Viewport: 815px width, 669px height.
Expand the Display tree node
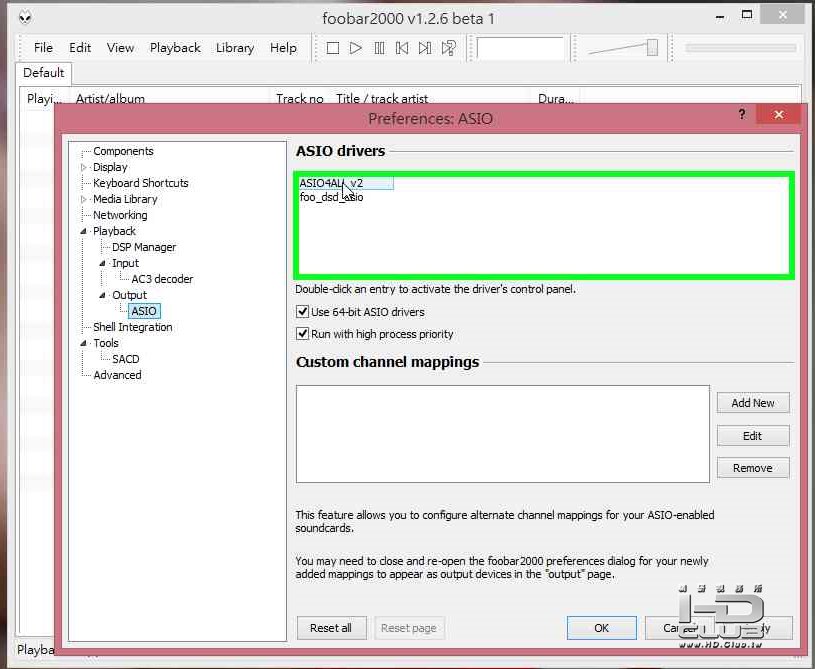83,167
